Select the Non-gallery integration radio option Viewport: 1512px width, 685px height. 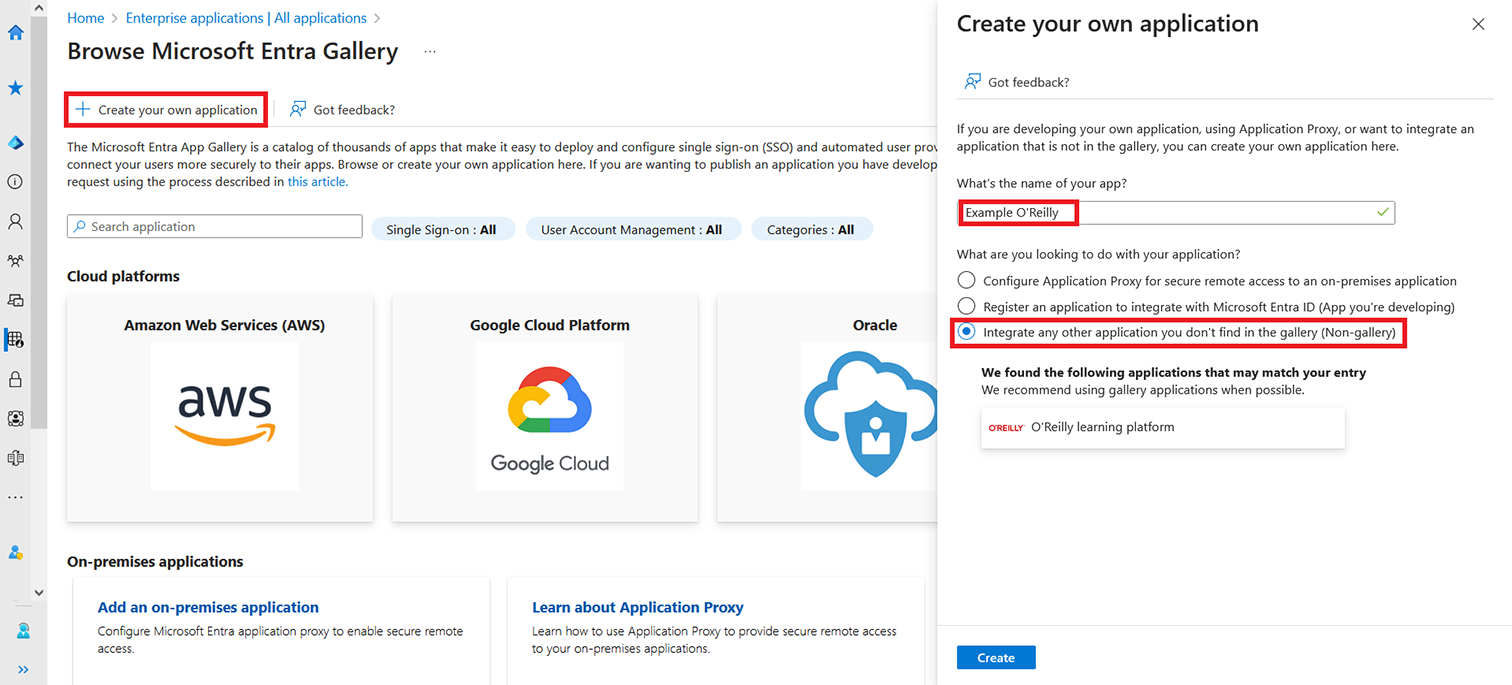(x=966, y=332)
